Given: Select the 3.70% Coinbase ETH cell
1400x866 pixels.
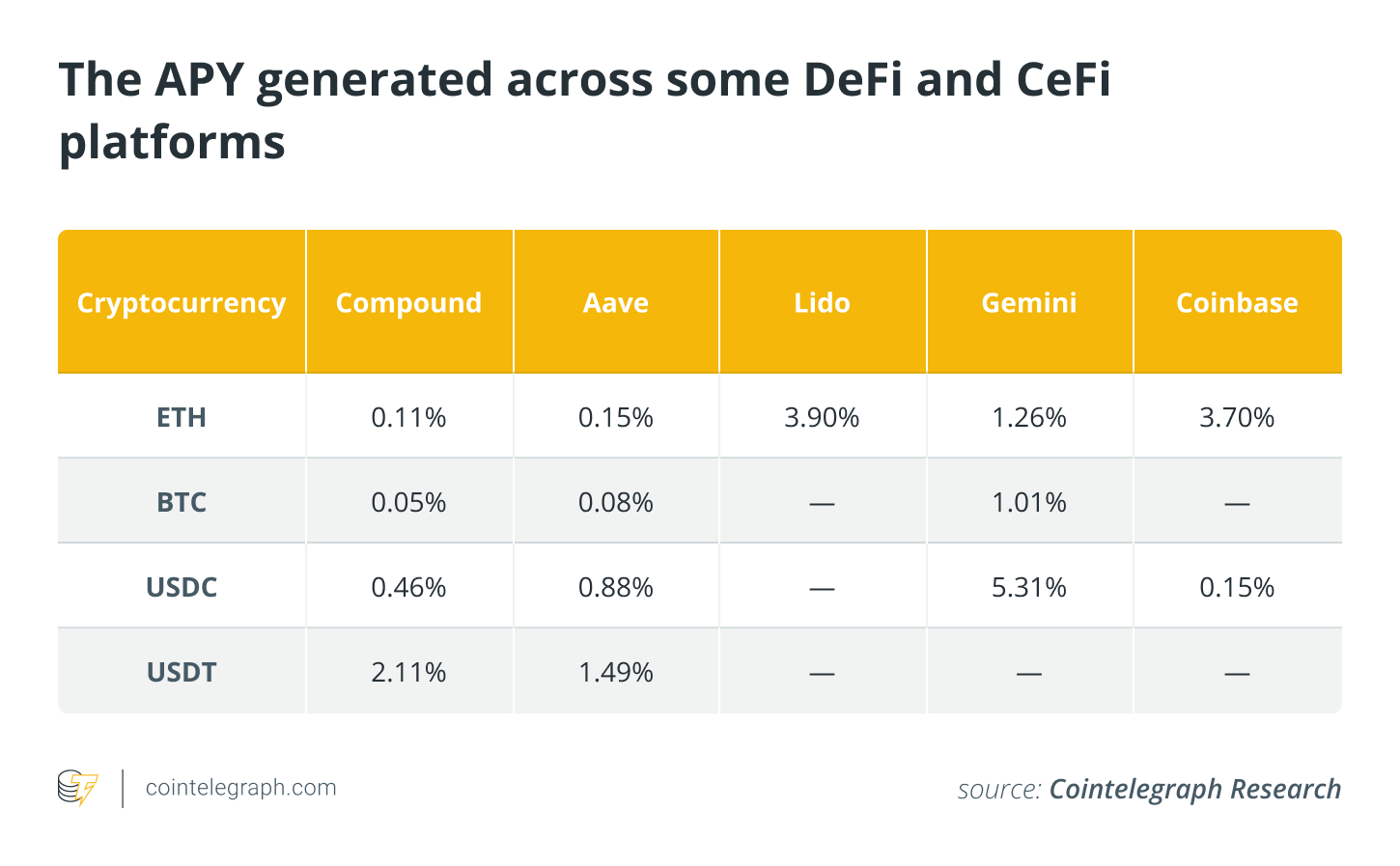Looking at the screenshot, I should click(x=1237, y=417).
